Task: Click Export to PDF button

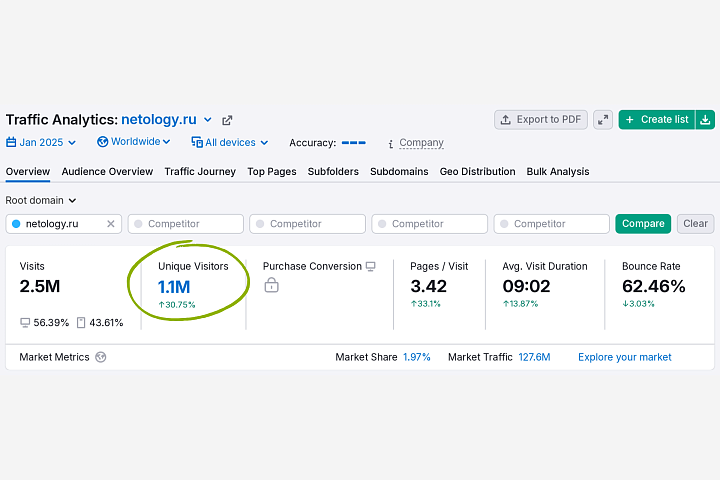Action: coord(541,119)
